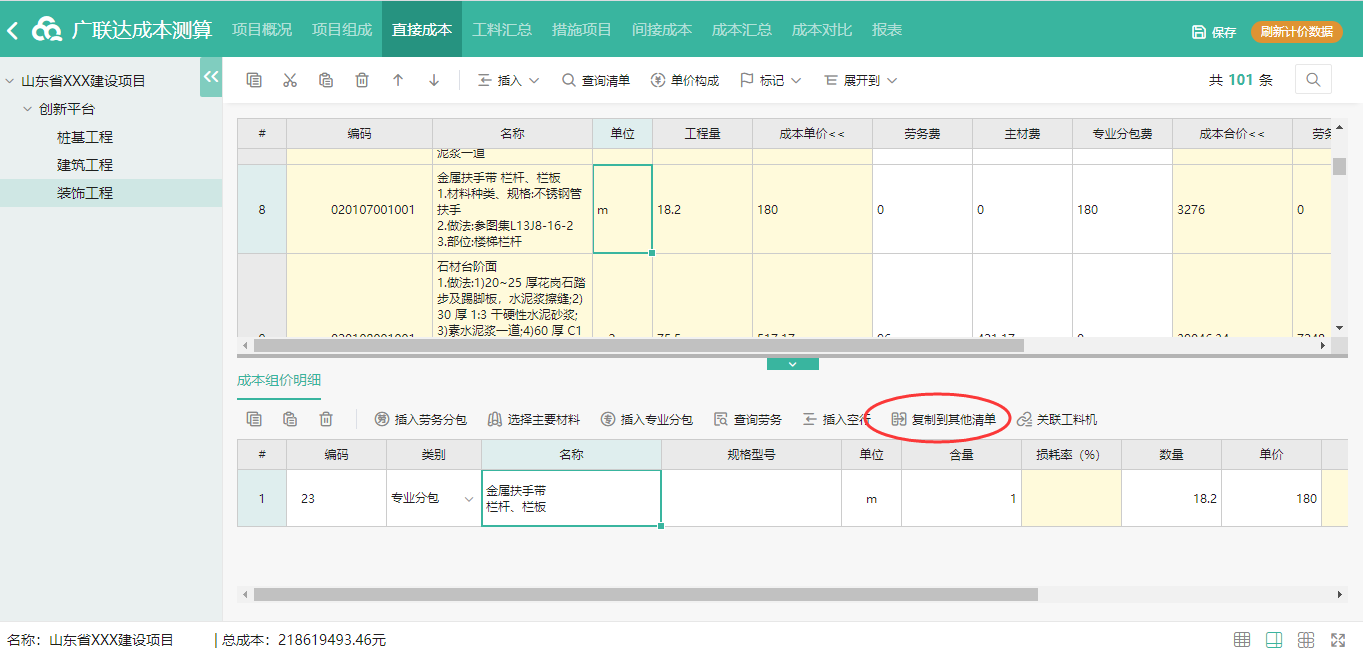This screenshot has width=1363, height=657.
Task: Select the 成本组价明细 tab
Action: (x=279, y=381)
